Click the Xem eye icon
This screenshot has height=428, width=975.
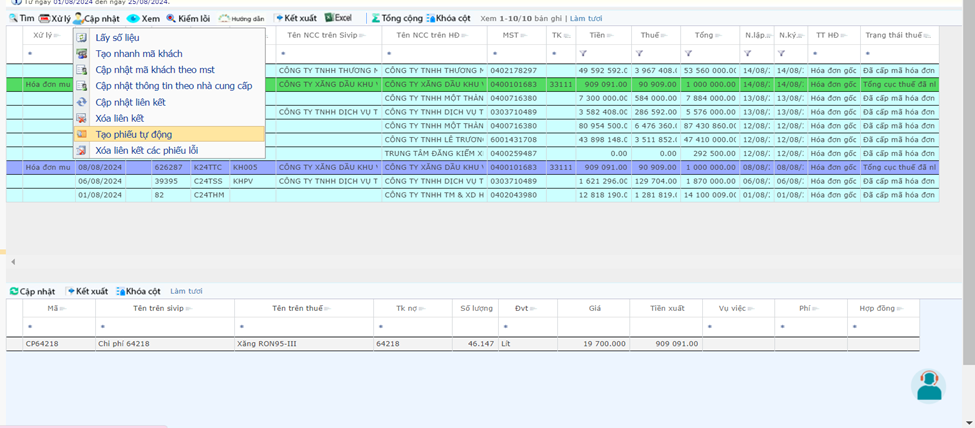[133, 18]
